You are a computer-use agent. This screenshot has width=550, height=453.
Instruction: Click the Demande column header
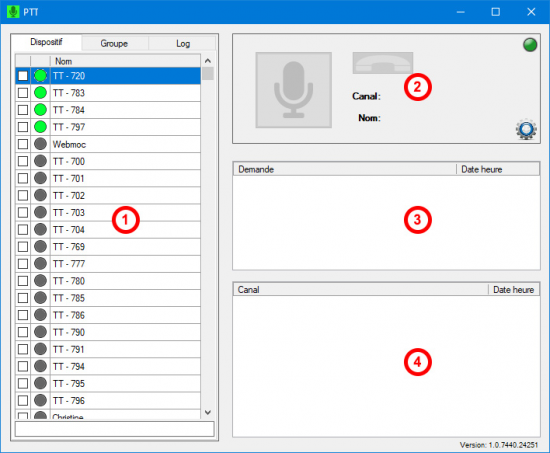point(345,169)
